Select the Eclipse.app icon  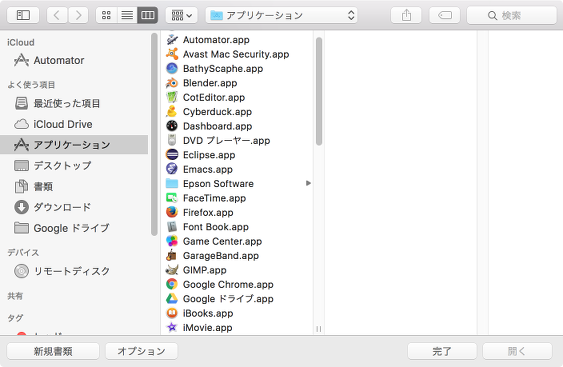tap(172, 154)
